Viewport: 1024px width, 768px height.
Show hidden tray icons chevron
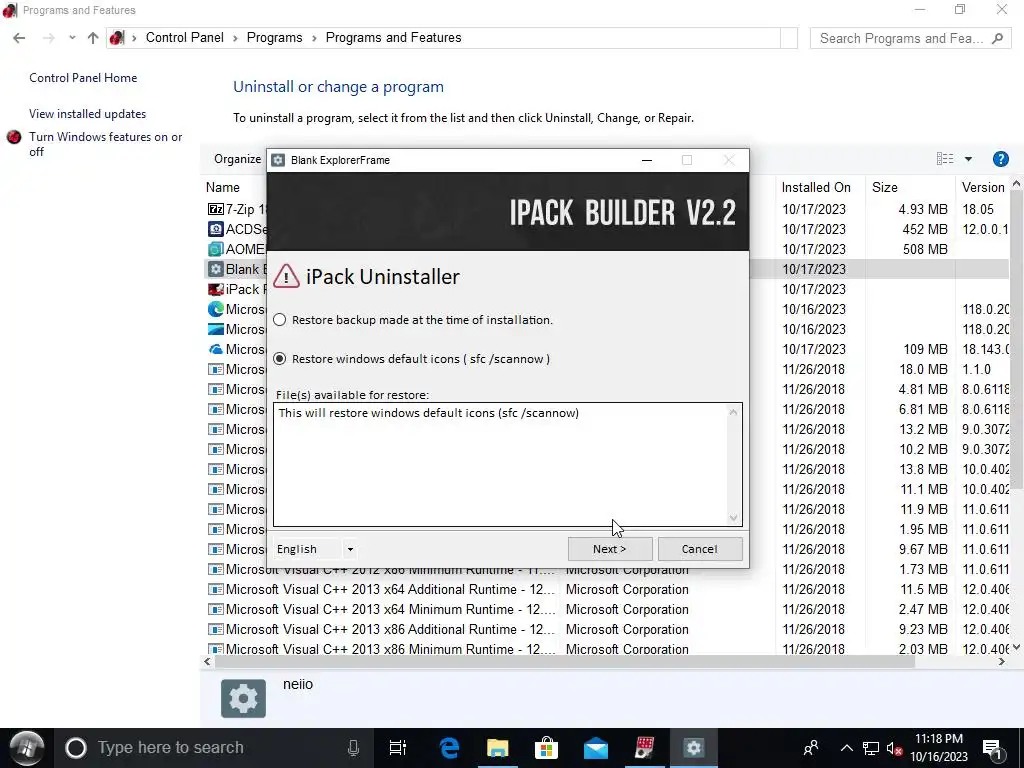click(846, 748)
